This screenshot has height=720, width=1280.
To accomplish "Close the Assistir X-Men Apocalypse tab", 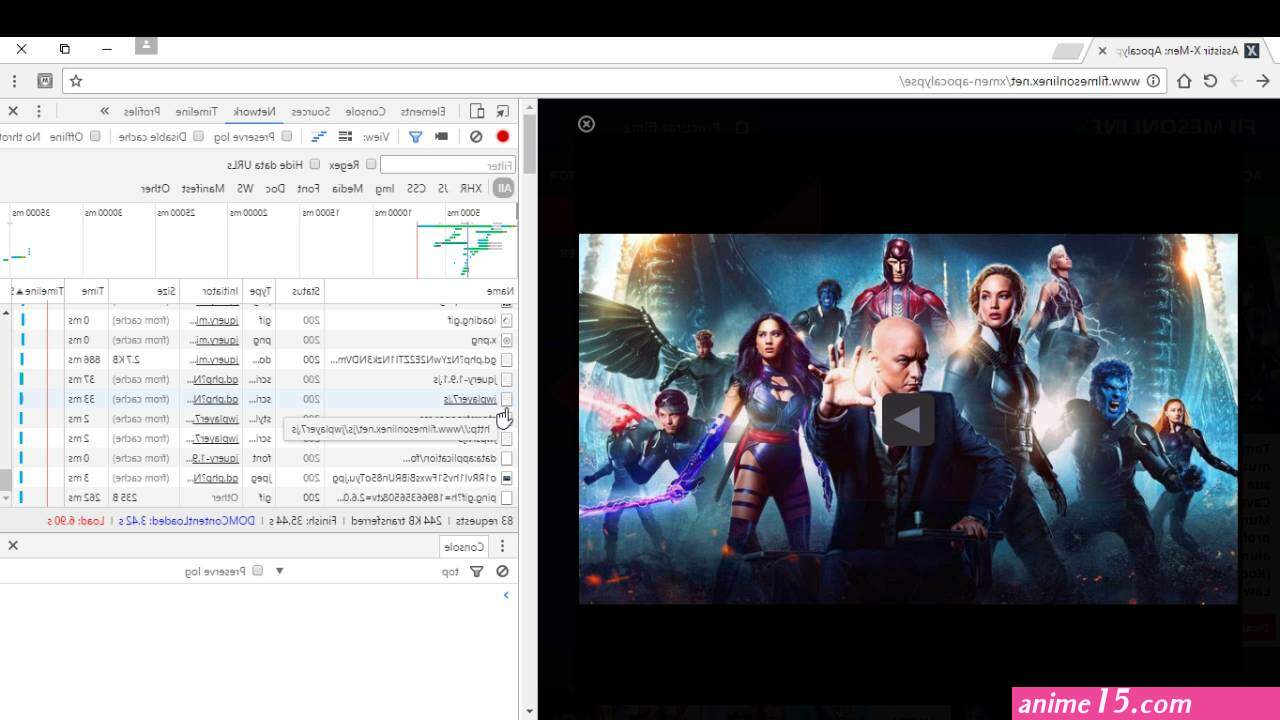I will tap(1102, 50).
